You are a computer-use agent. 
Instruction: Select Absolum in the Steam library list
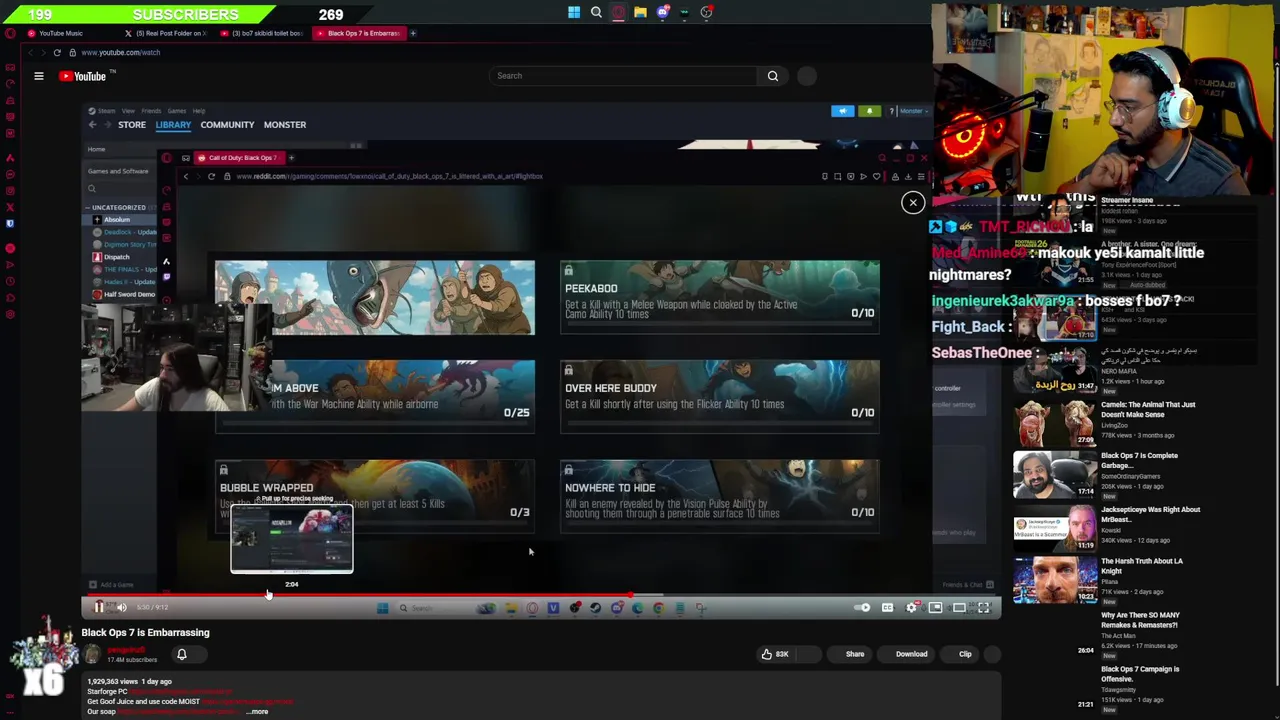click(x=116, y=220)
